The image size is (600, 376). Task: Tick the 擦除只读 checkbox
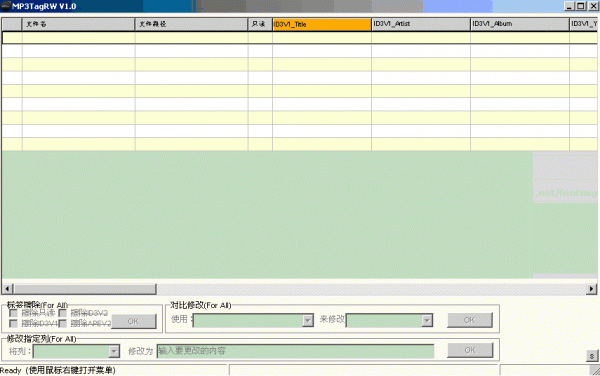tap(13, 313)
